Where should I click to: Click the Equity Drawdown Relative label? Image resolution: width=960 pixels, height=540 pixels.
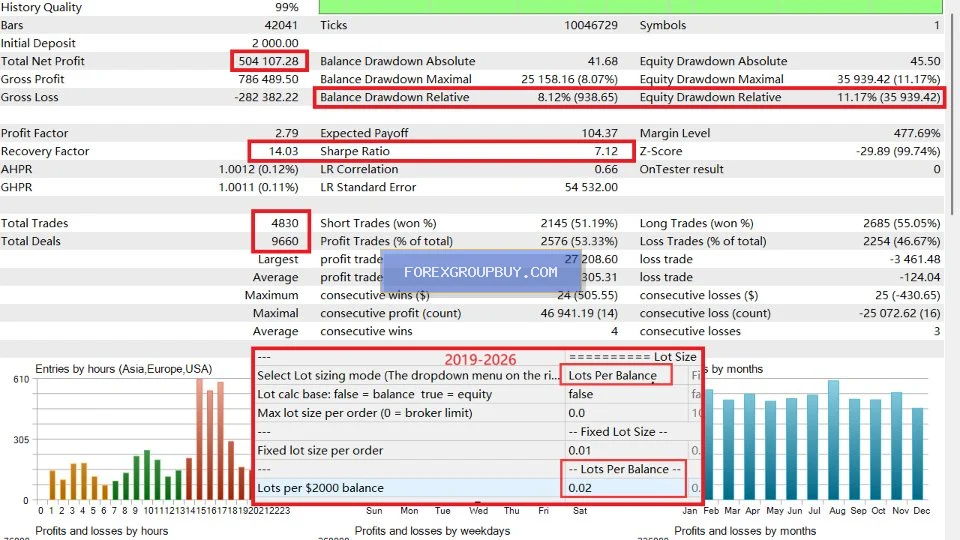pyautogui.click(x=710, y=97)
